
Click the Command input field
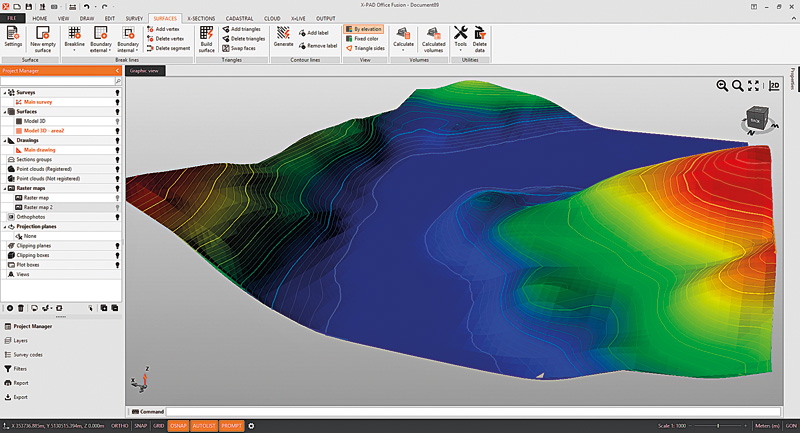450,411
